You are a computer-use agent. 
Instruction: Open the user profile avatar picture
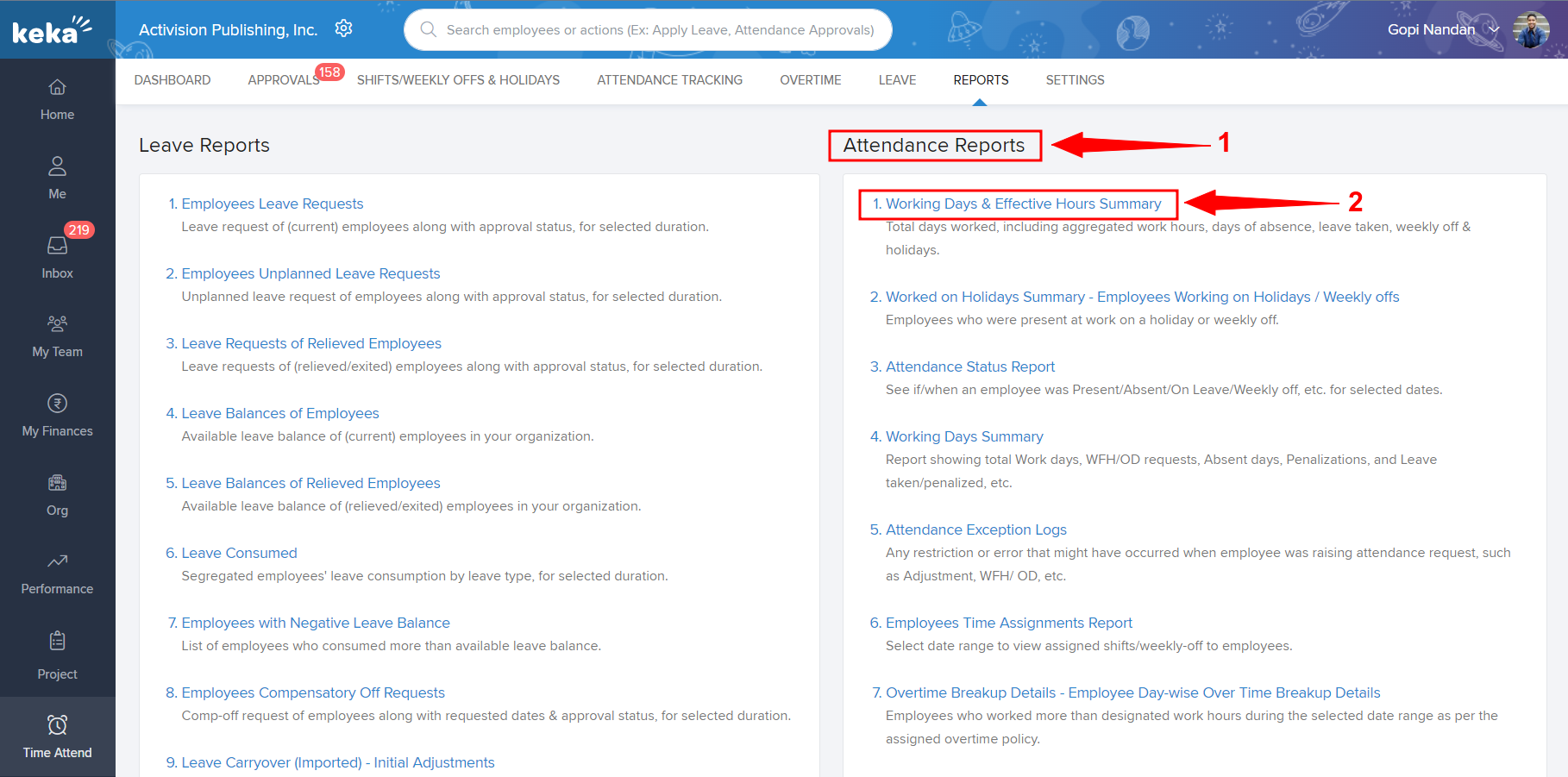pyautogui.click(x=1531, y=30)
